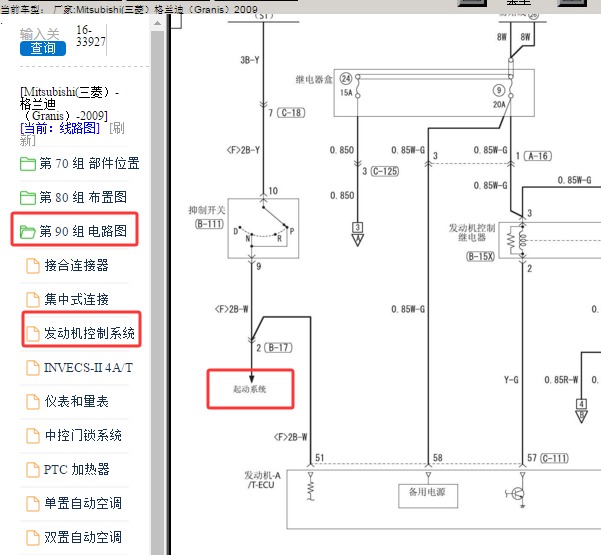This screenshot has height=555, width=601.
Task: Click the Y-G wire label
Action: click(x=511, y=380)
